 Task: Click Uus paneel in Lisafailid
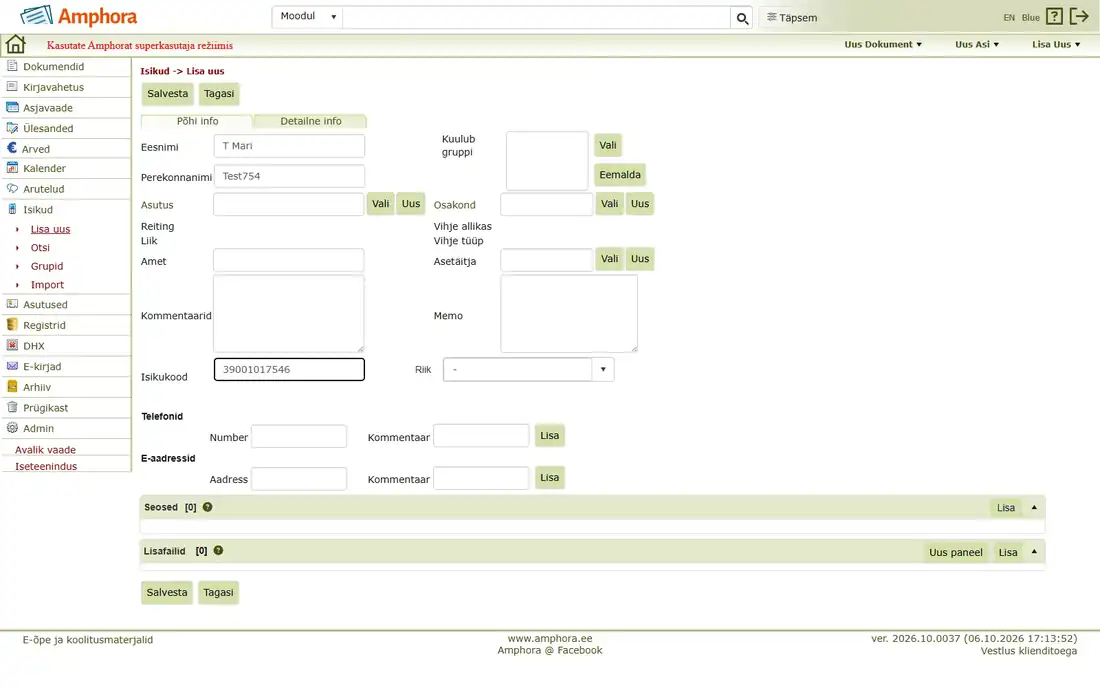(955, 553)
